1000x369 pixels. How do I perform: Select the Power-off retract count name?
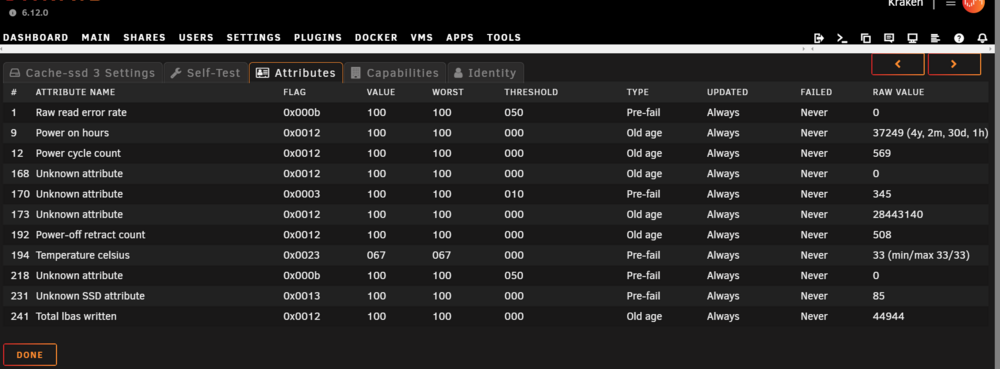pyautogui.click(x=90, y=235)
